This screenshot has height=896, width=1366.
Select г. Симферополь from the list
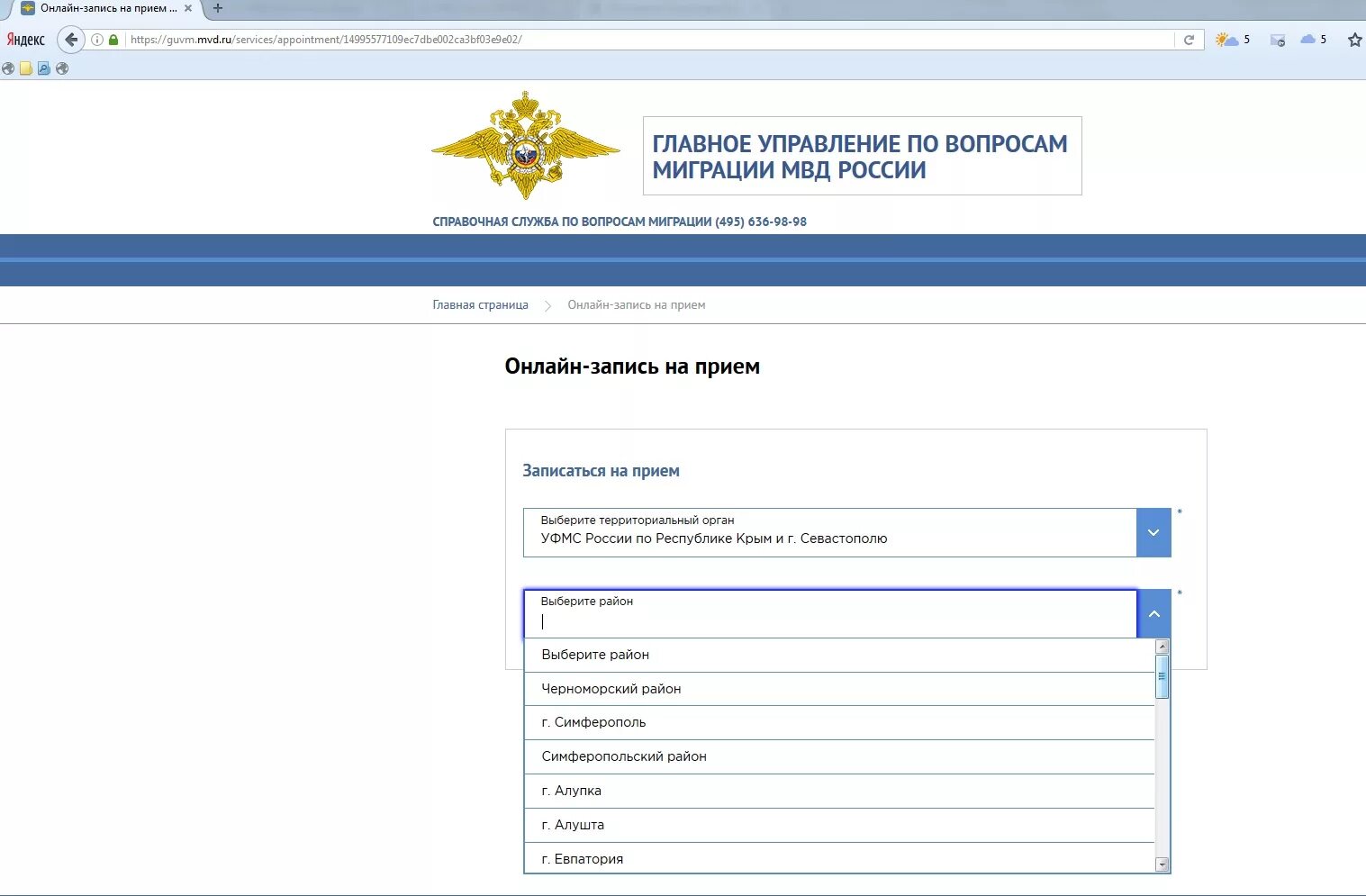coord(839,722)
